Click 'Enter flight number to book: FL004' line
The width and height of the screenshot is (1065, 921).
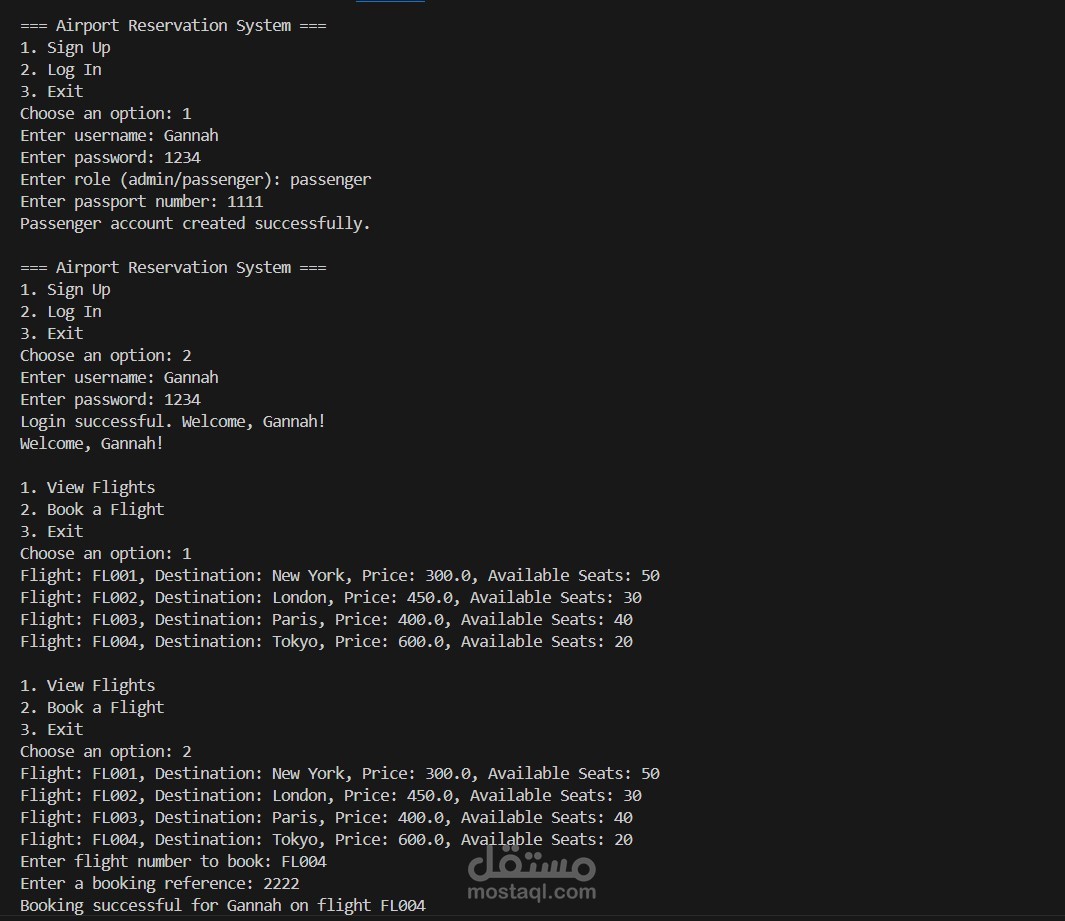point(173,861)
